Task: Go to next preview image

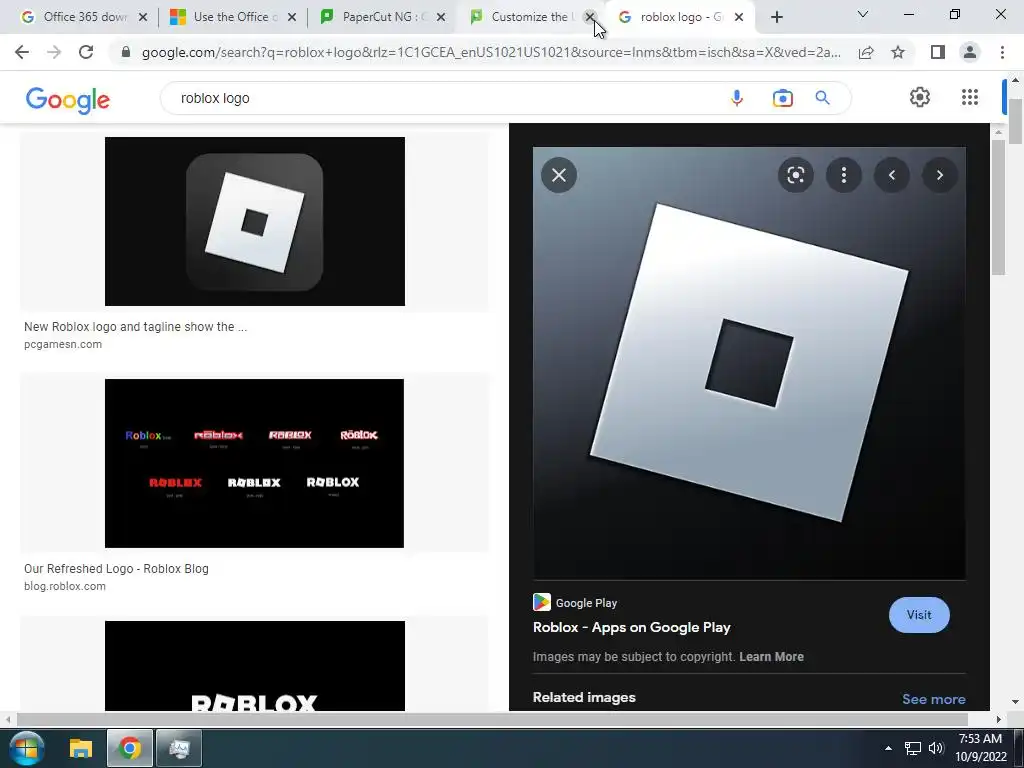Action: click(x=940, y=175)
